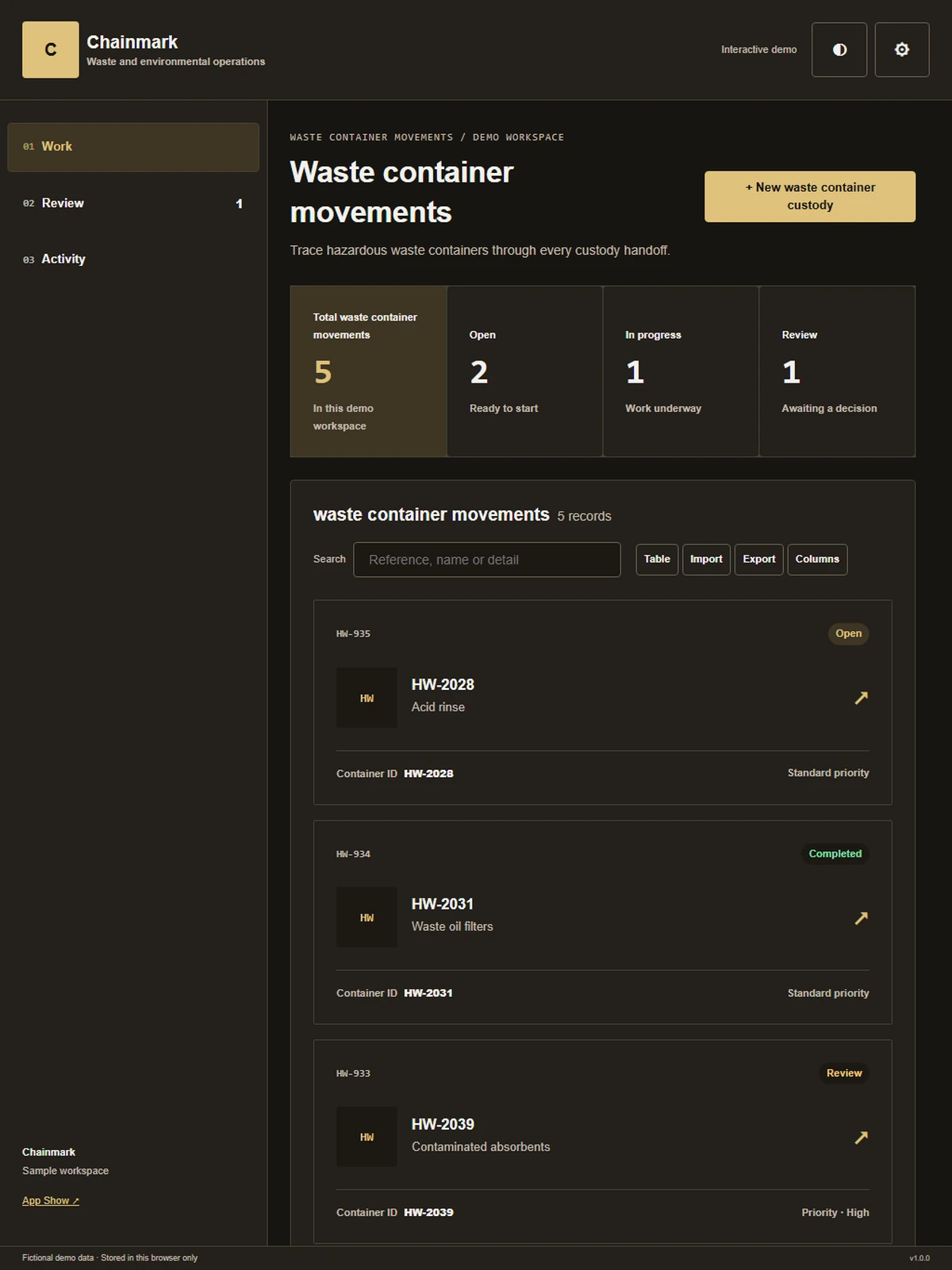
Task: Click the Sample workspace label in sidebar
Action: pos(65,1171)
